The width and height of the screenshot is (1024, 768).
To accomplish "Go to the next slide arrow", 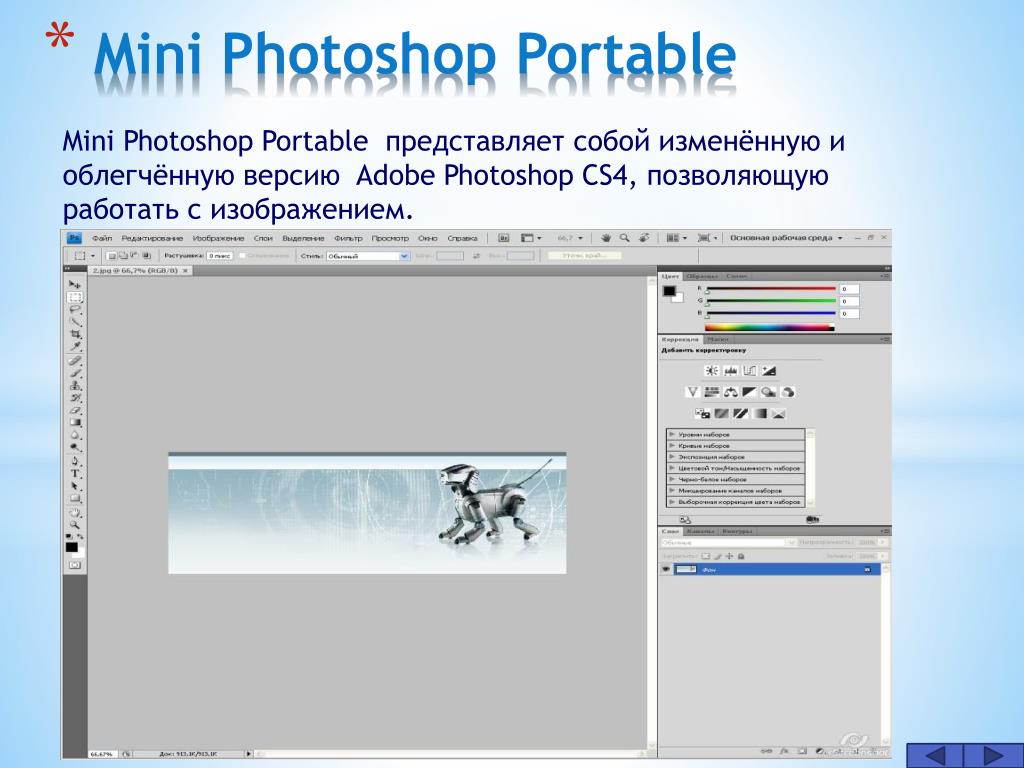I will 994,756.
